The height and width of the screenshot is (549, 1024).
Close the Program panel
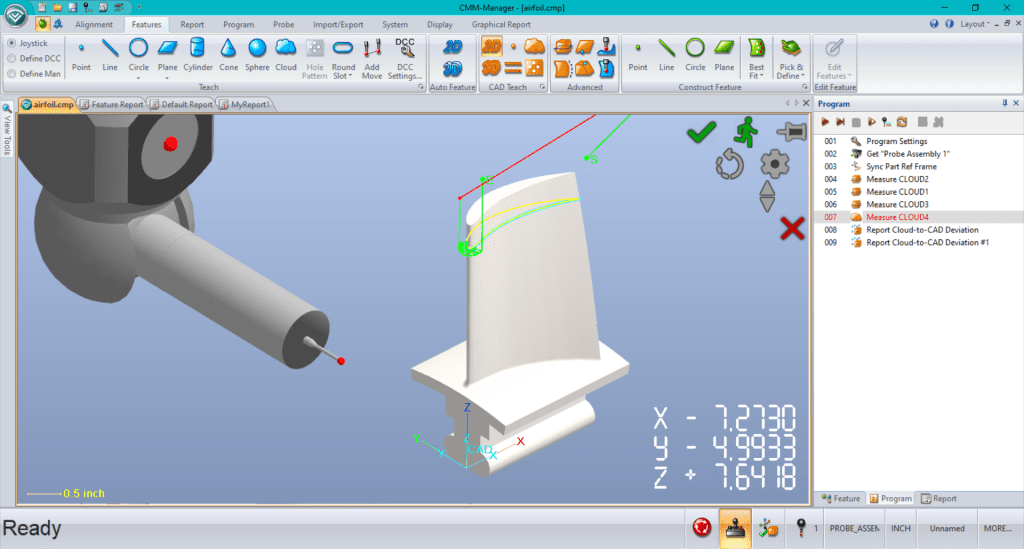(x=1016, y=103)
